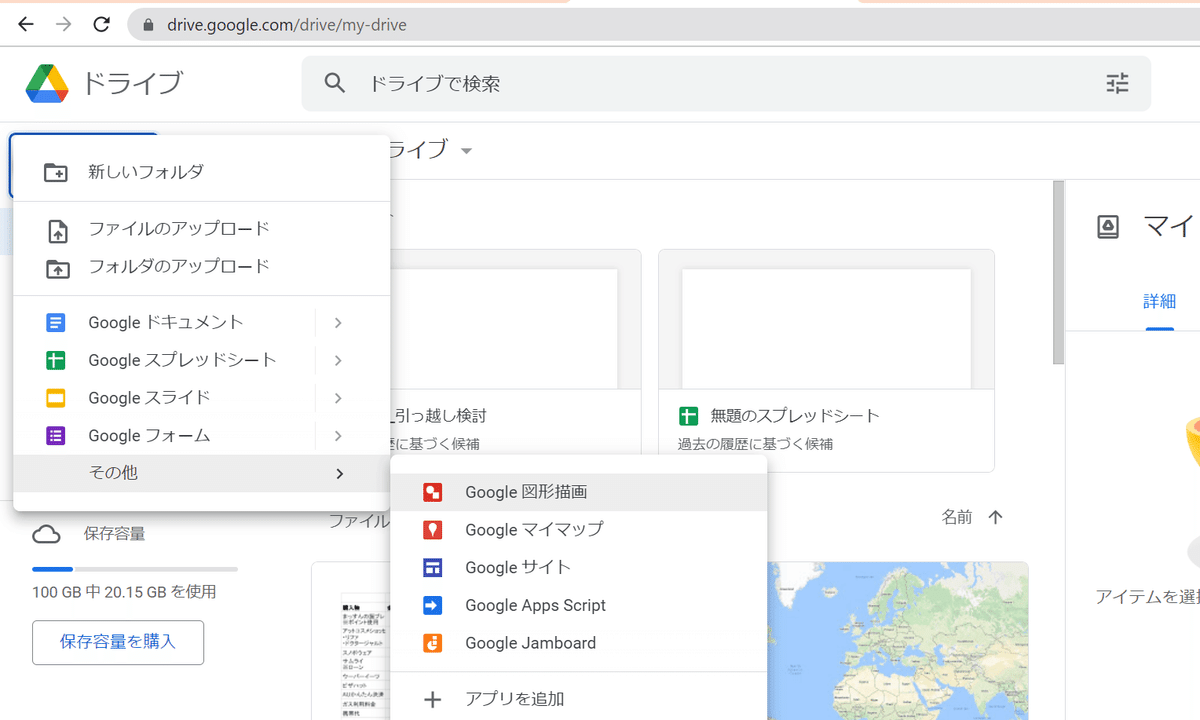
Task: Click the browser back arrow
Action: 26,24
